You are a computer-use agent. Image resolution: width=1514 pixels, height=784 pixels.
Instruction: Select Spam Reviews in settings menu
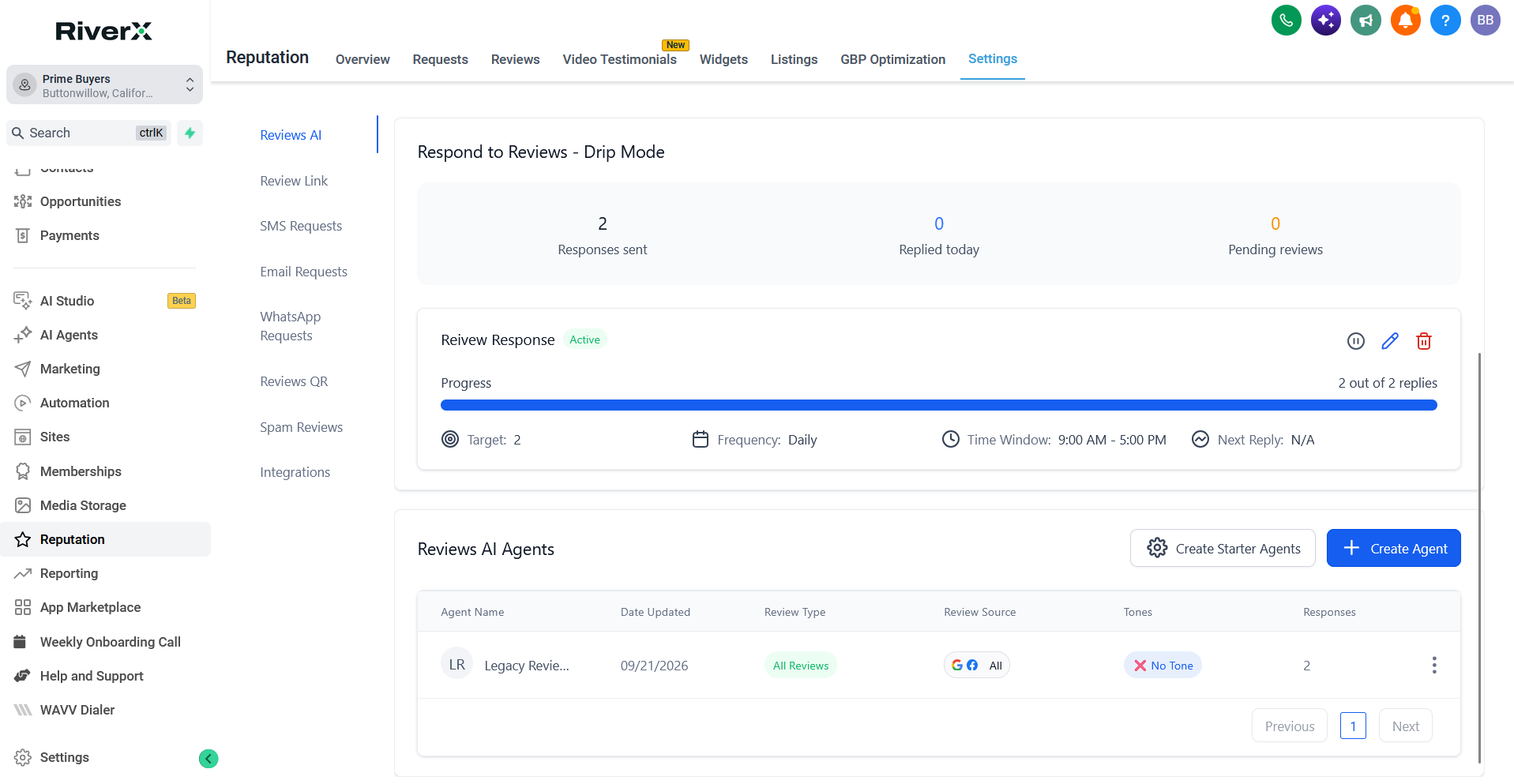coord(301,427)
